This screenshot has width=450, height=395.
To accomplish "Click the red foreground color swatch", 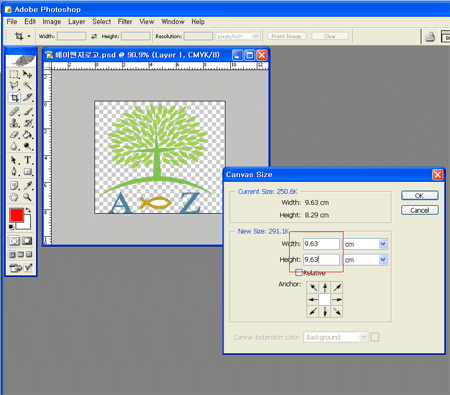I will (16, 214).
